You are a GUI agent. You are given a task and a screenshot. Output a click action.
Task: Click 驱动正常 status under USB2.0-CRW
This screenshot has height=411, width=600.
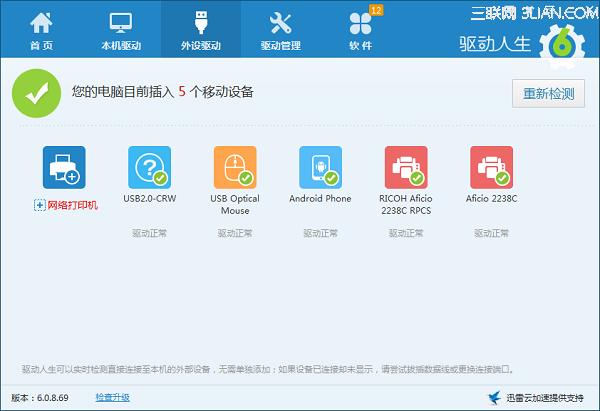[150, 233]
